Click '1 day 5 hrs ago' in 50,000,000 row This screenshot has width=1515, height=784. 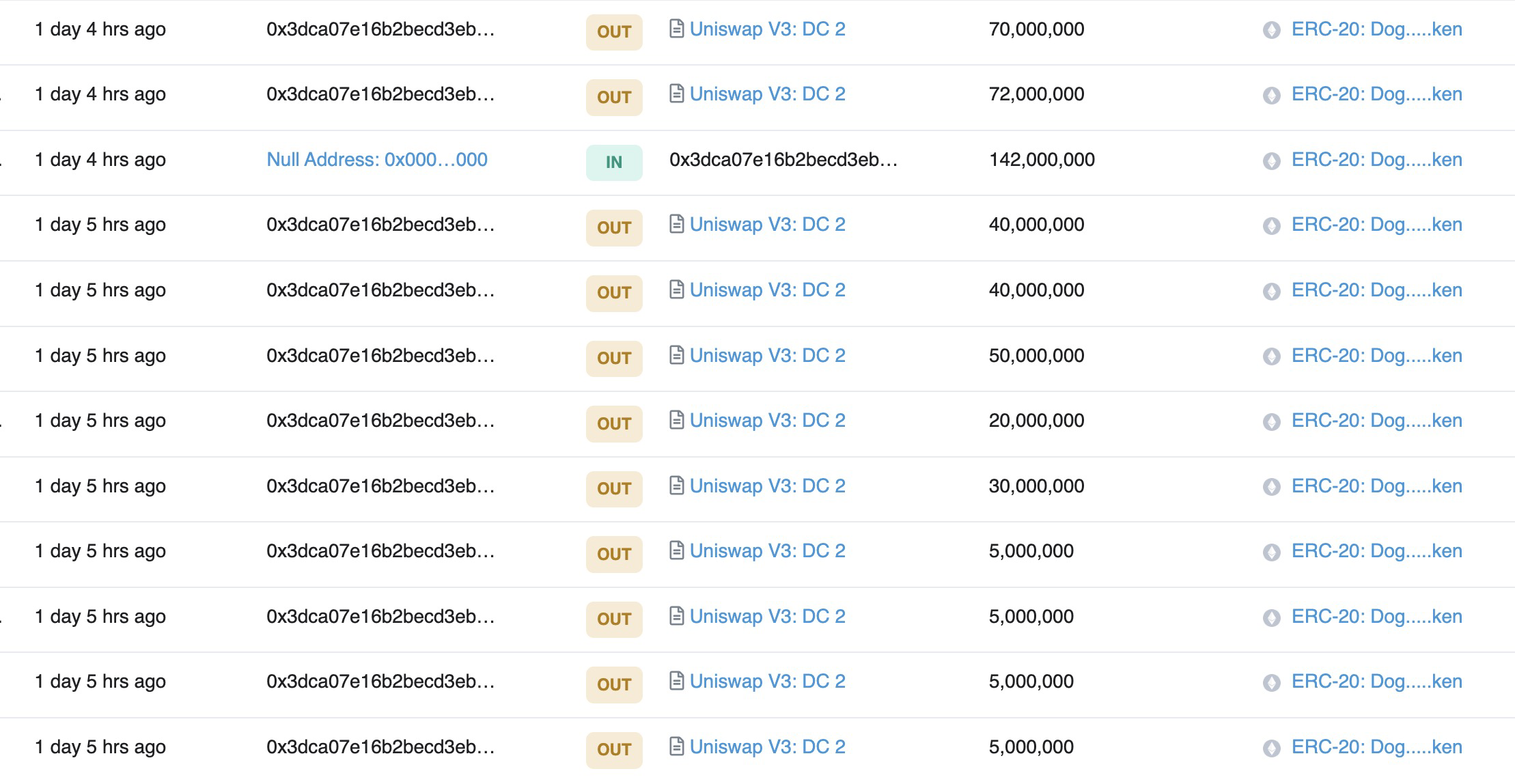pos(100,356)
